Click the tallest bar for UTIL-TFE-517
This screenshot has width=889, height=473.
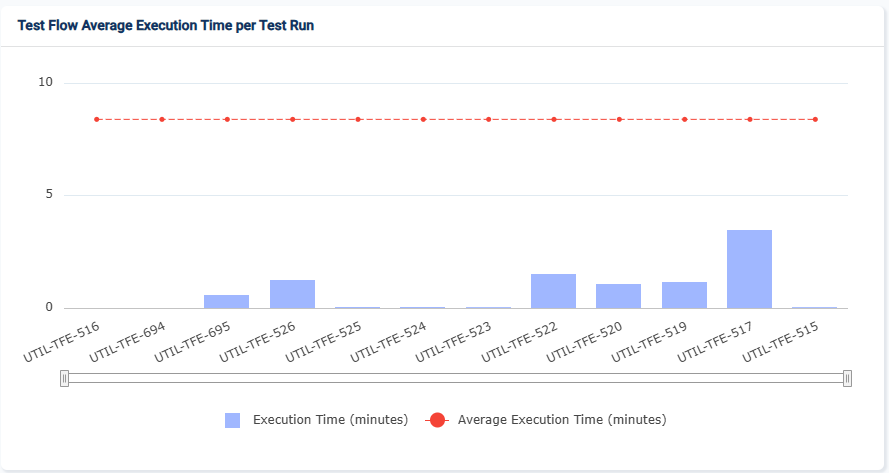(749, 269)
